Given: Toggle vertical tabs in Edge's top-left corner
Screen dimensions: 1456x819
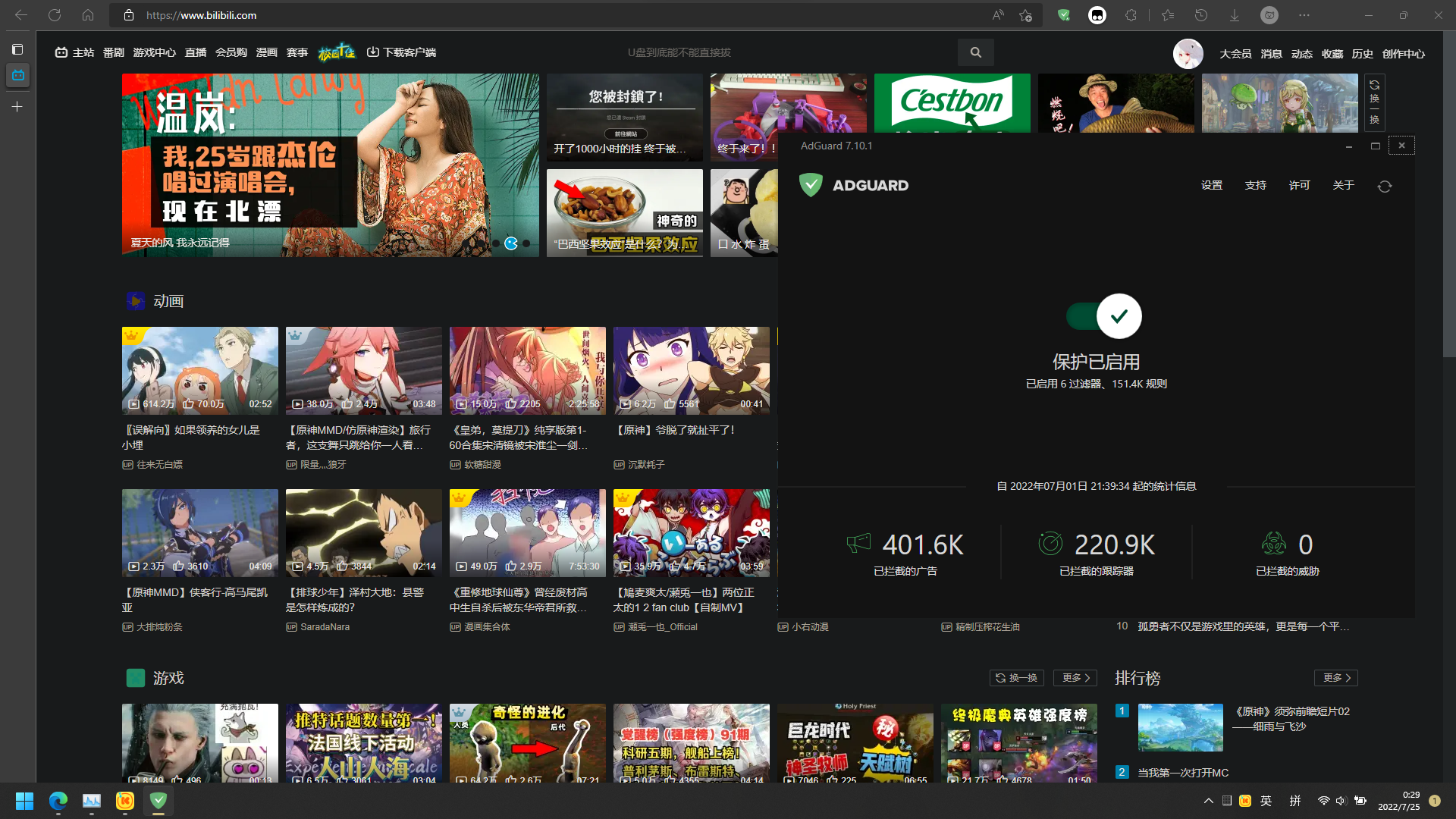Looking at the screenshot, I should coord(17,49).
